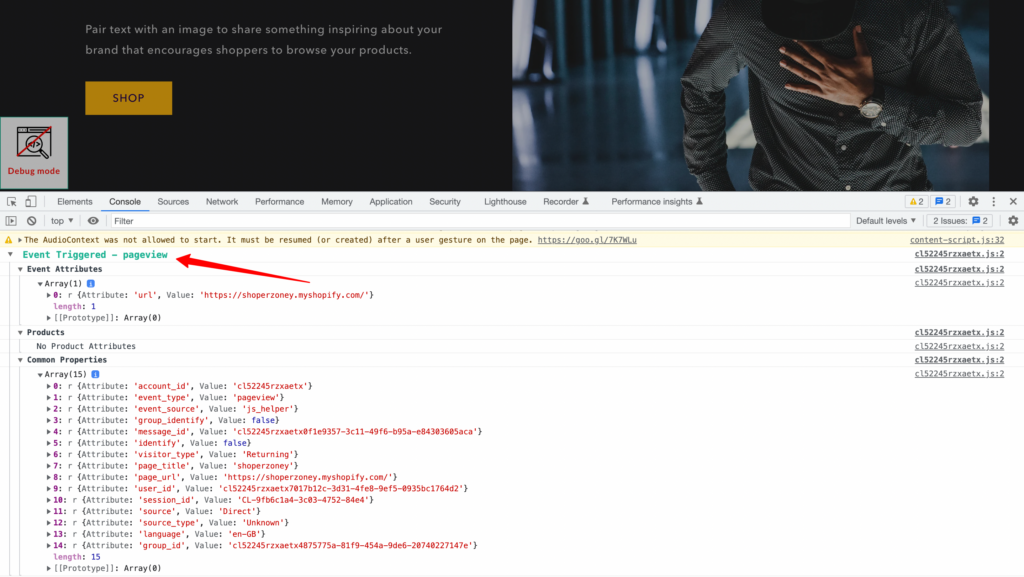Screen dimensions: 1024x577
Task: Open DevTools settings gear icon
Action: (973, 202)
